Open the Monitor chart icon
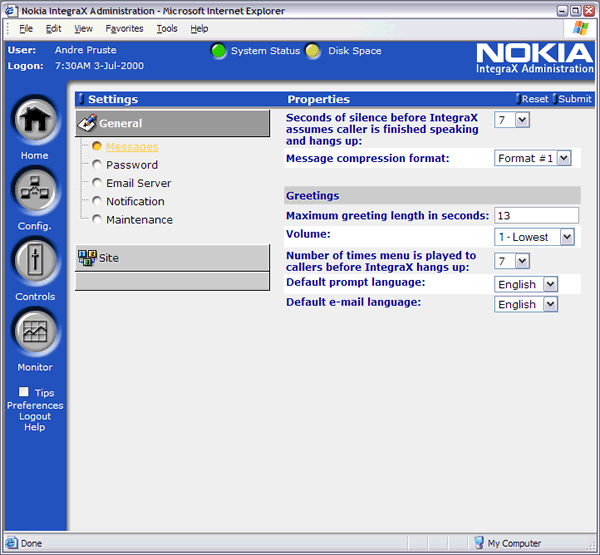 point(35,331)
